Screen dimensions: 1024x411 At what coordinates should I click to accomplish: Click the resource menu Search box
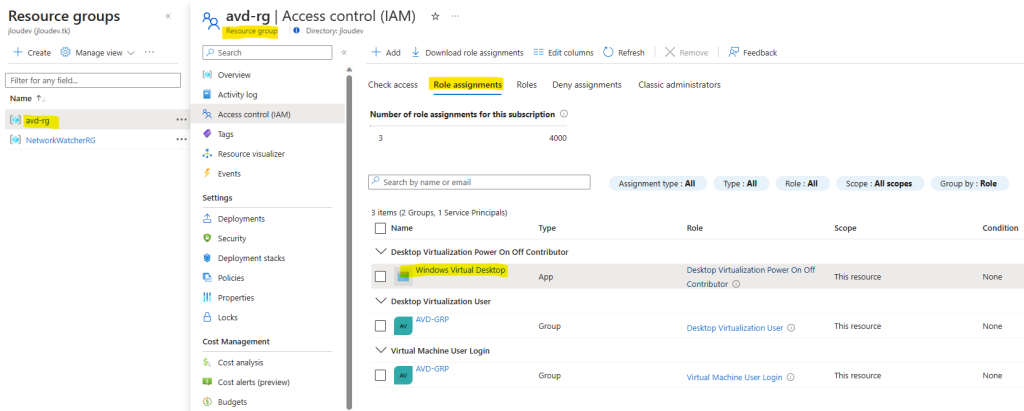pyautogui.click(x=266, y=53)
